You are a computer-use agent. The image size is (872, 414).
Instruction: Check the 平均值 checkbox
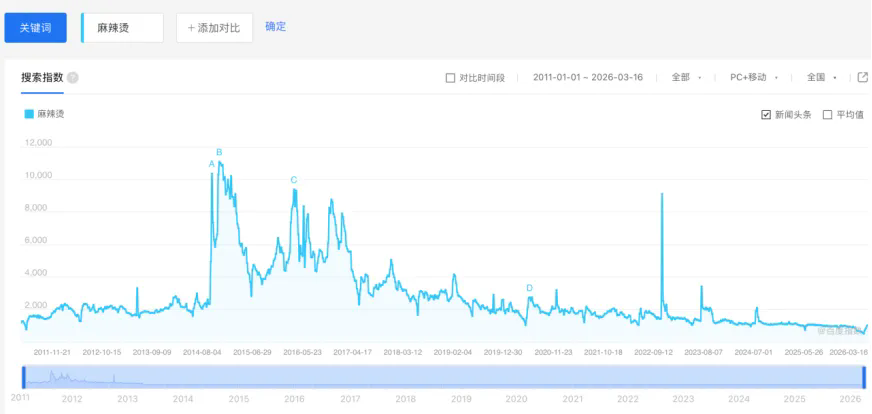[827, 115]
